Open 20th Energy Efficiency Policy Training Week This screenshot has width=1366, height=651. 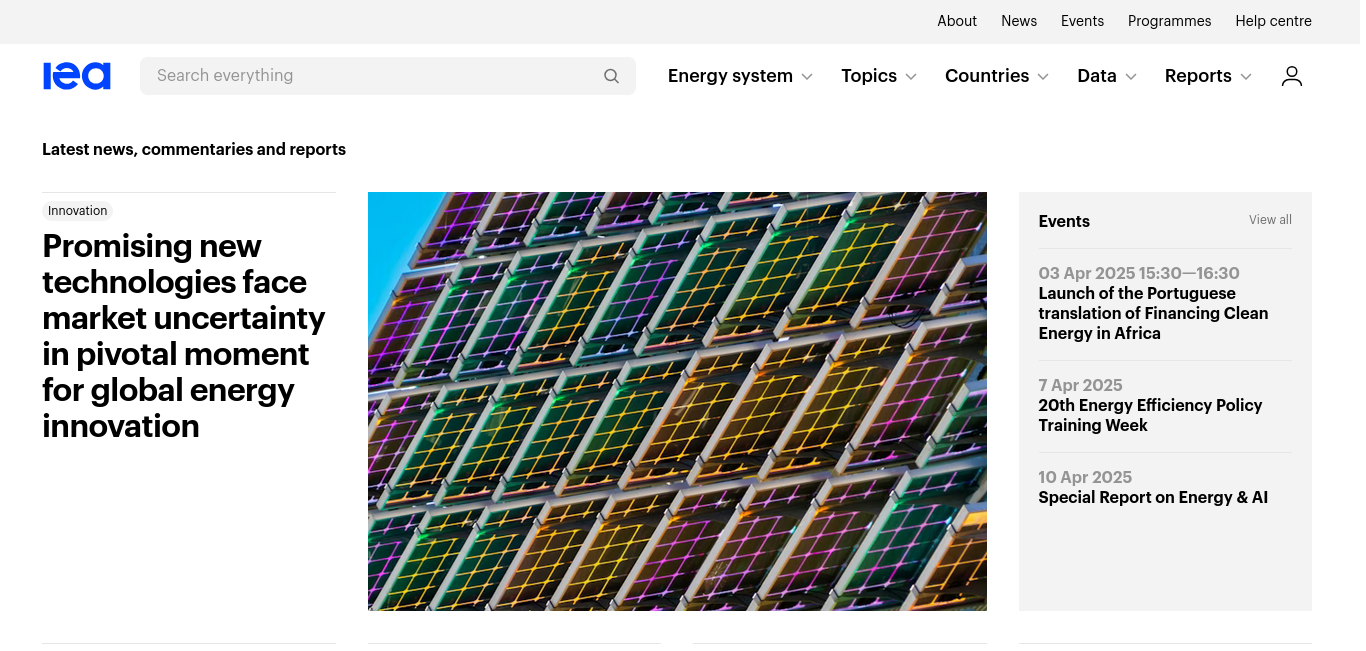(1150, 415)
